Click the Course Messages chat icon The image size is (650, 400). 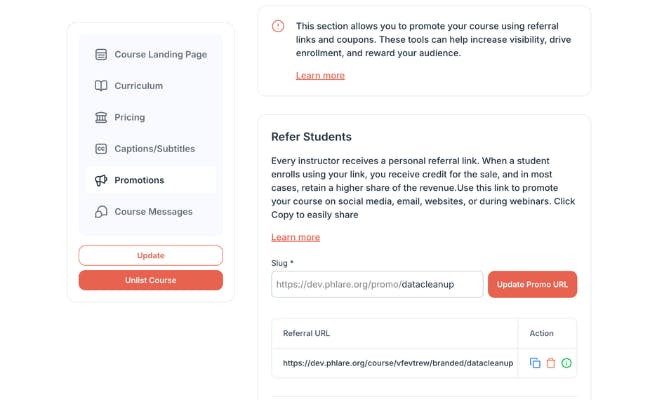[x=101, y=212]
